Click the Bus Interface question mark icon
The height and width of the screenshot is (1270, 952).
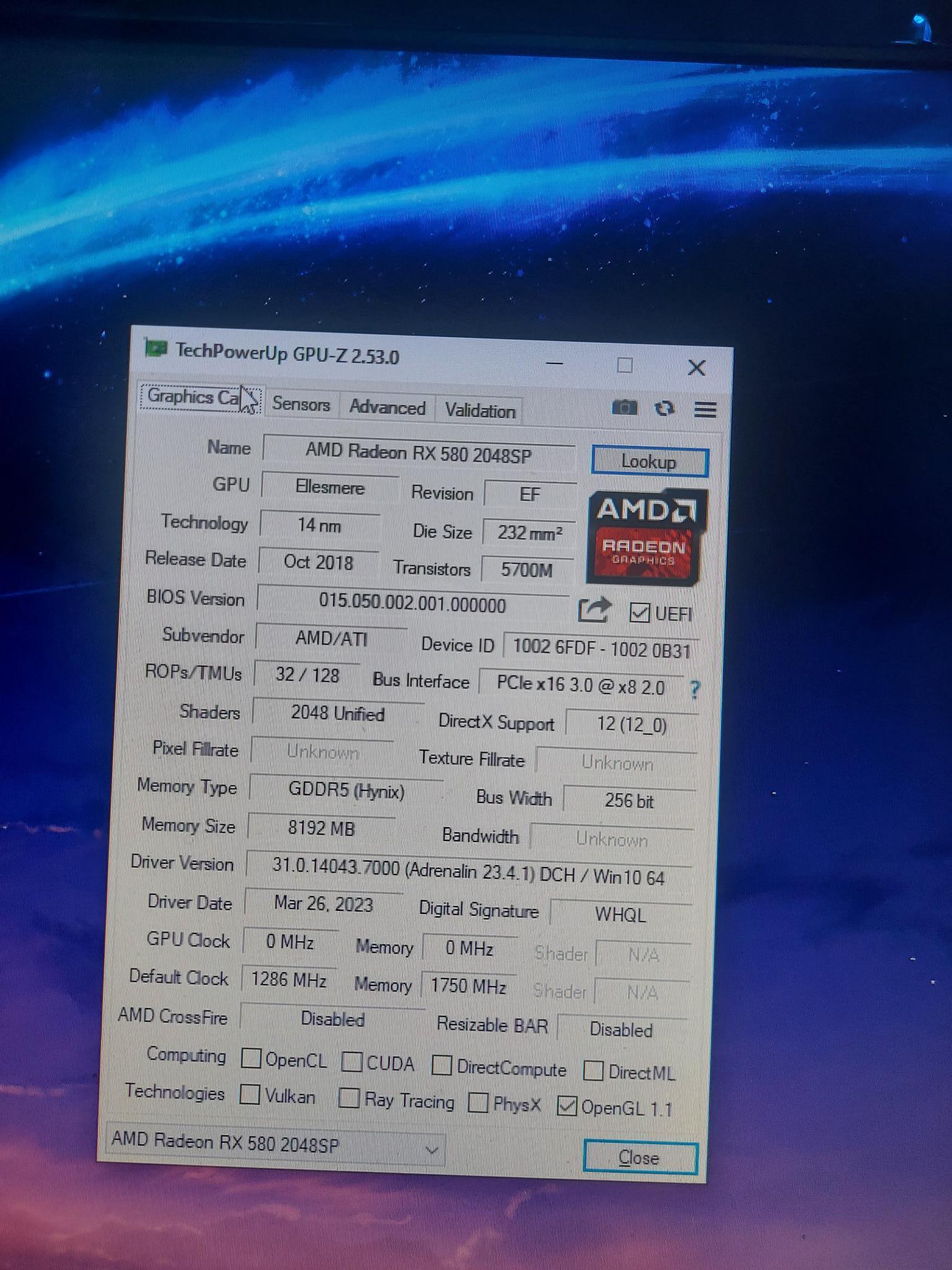point(694,689)
